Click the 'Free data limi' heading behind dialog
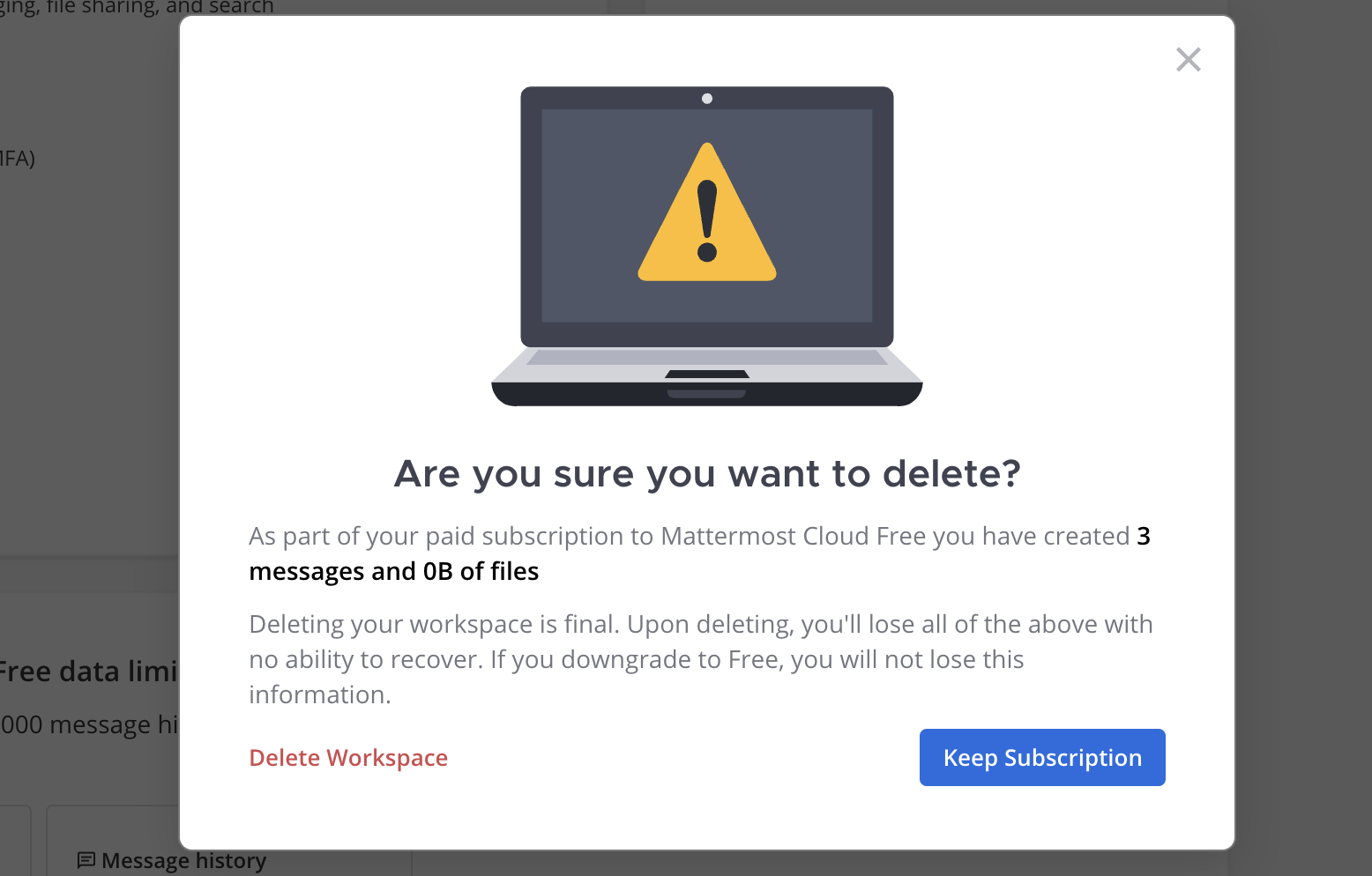 click(88, 672)
